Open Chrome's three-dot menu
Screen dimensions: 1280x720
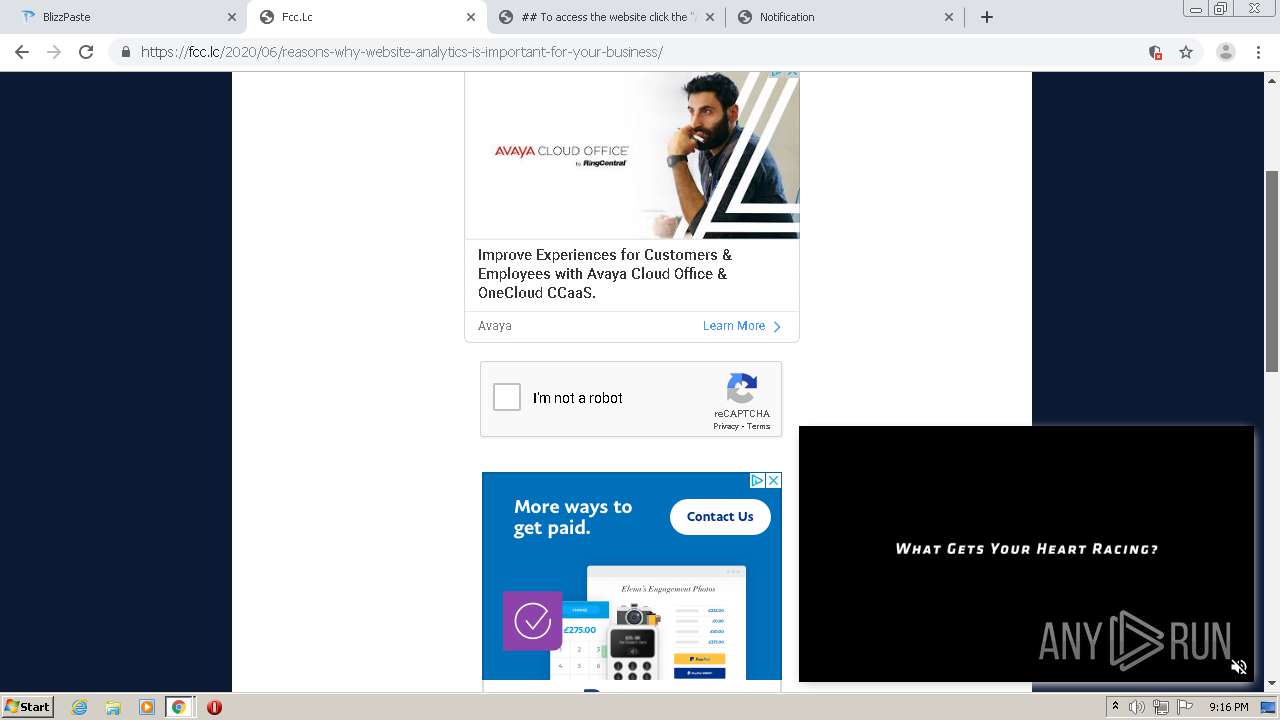[x=1258, y=52]
